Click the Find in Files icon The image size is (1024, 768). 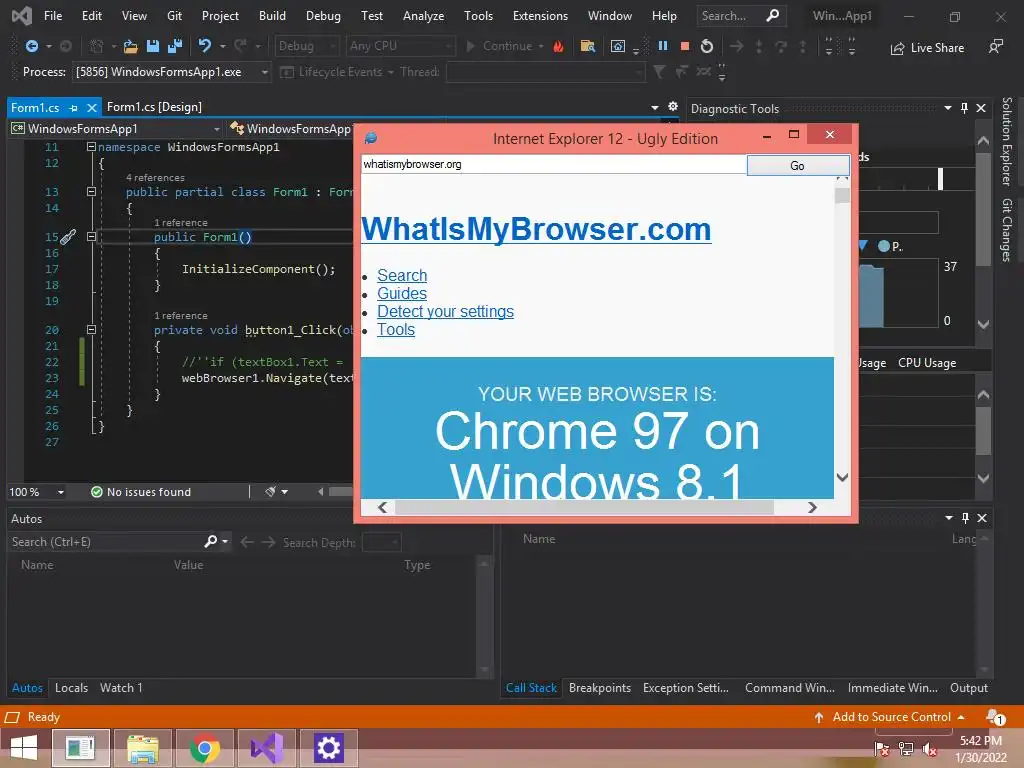tap(588, 46)
